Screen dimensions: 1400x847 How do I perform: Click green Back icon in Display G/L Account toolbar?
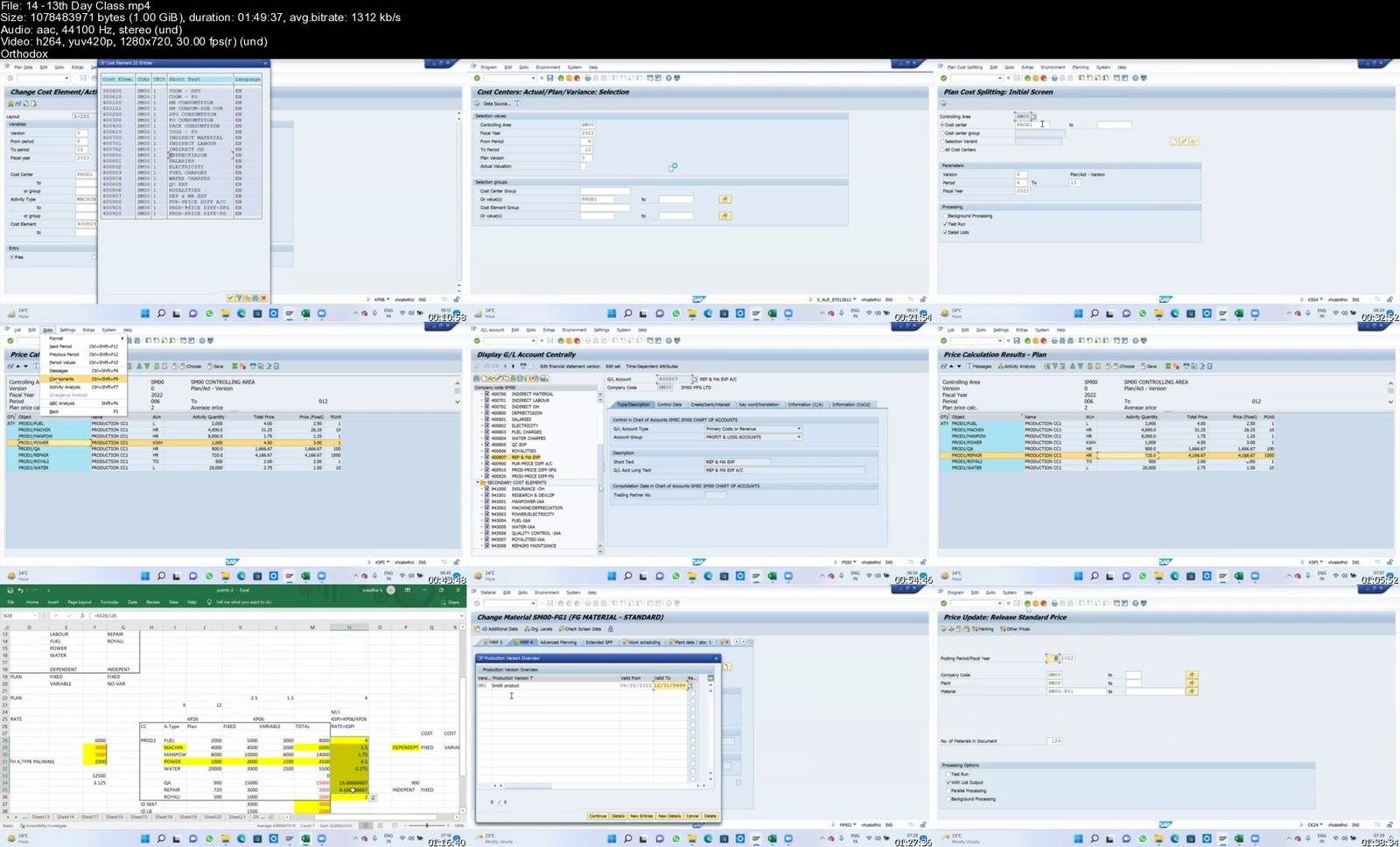click(561, 340)
